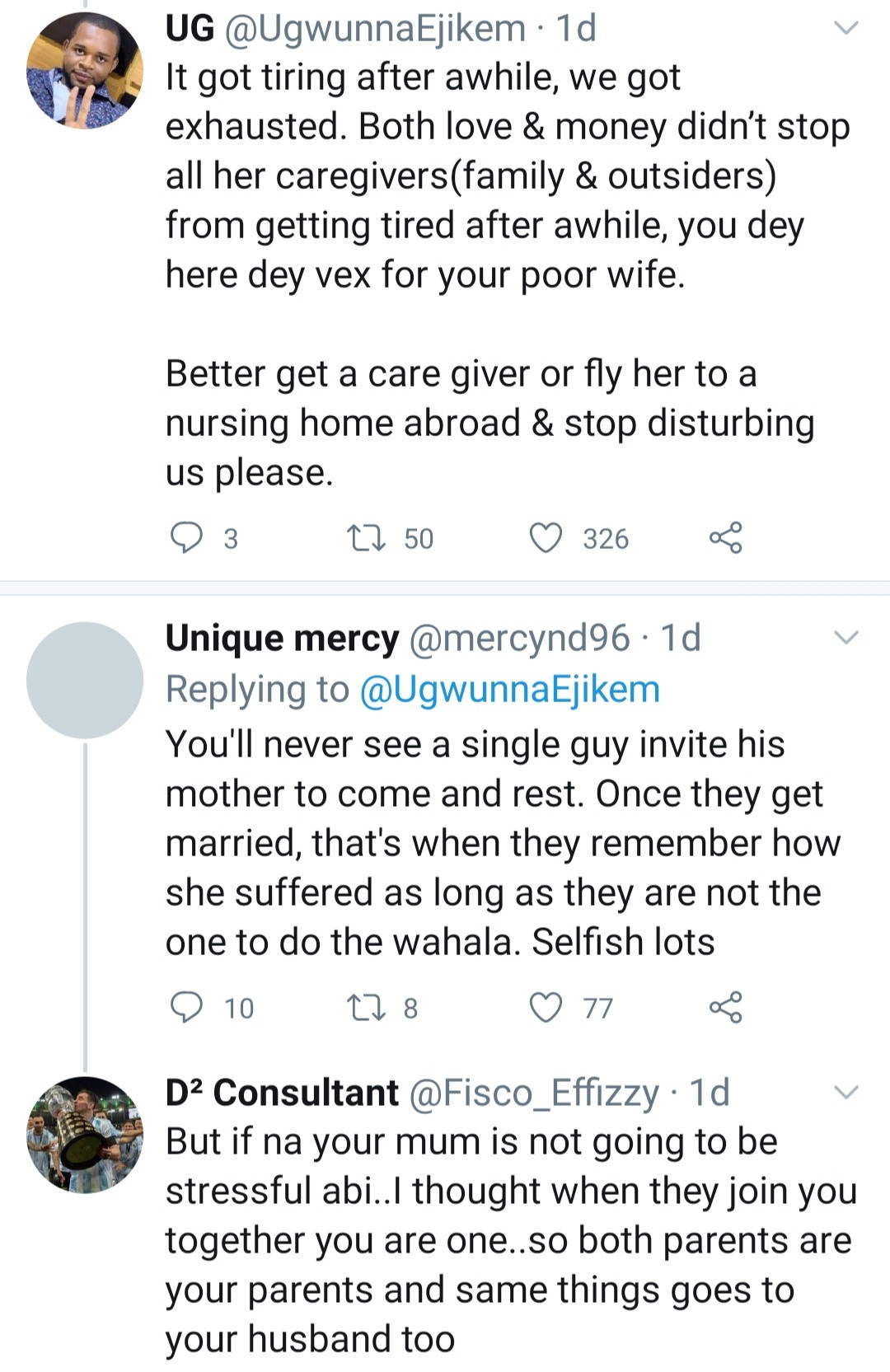This screenshot has height=1372, width=890.
Task: View D² Consultant's profile photo
Action: point(85,1135)
